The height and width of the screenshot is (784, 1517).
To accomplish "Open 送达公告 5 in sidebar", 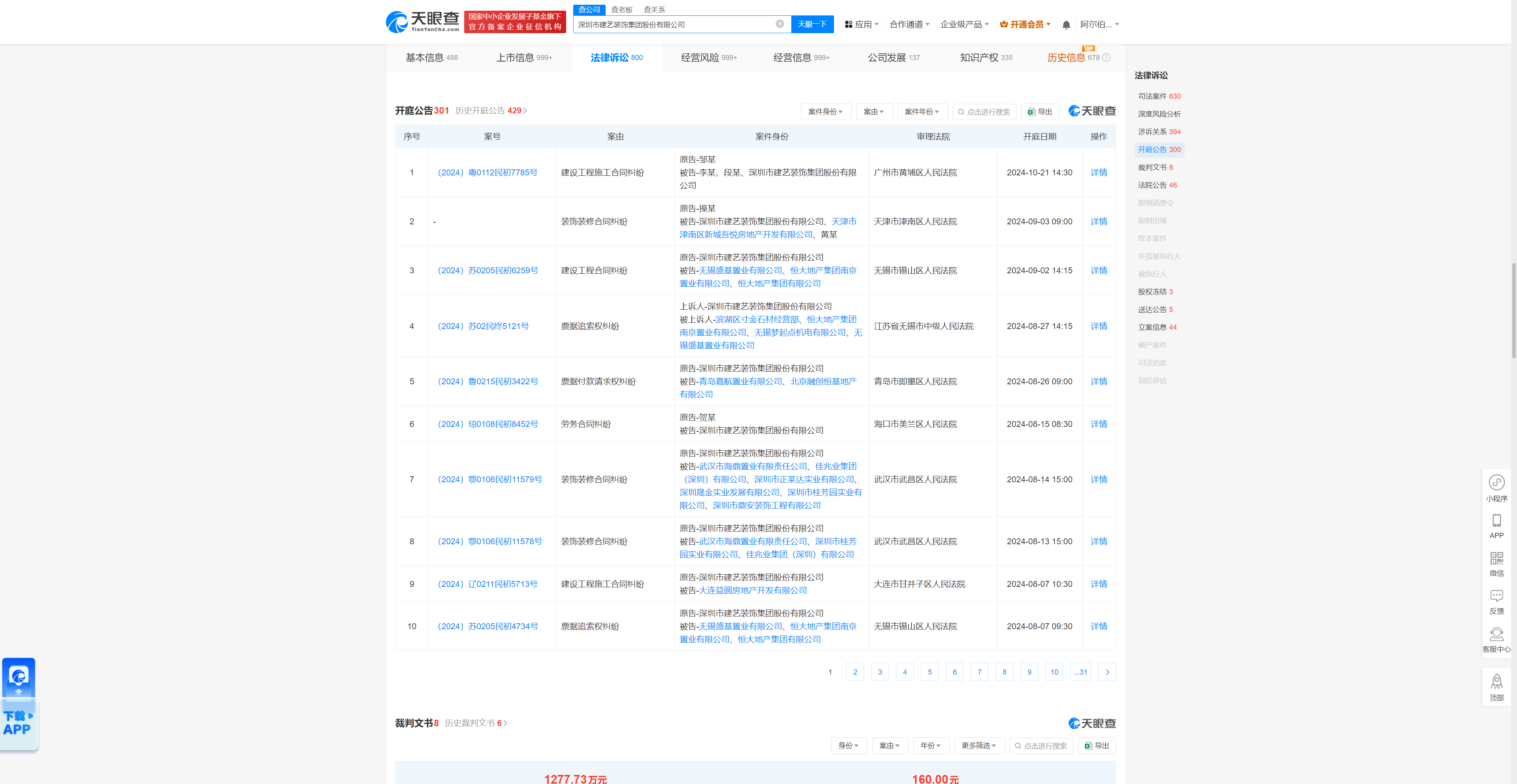I will point(1156,310).
